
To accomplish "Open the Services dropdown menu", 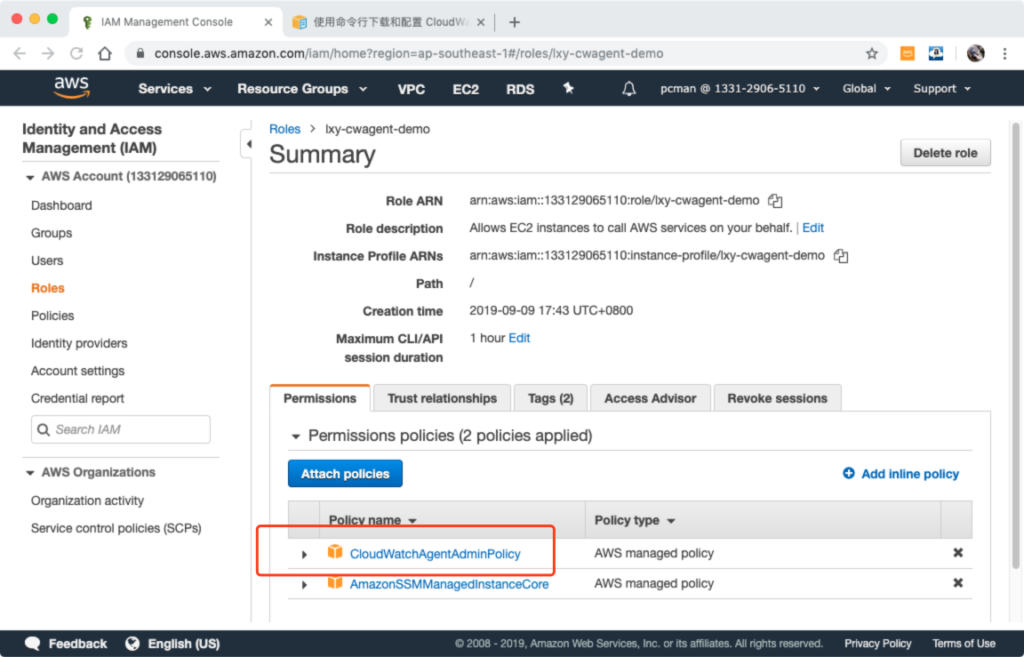I will (x=174, y=89).
